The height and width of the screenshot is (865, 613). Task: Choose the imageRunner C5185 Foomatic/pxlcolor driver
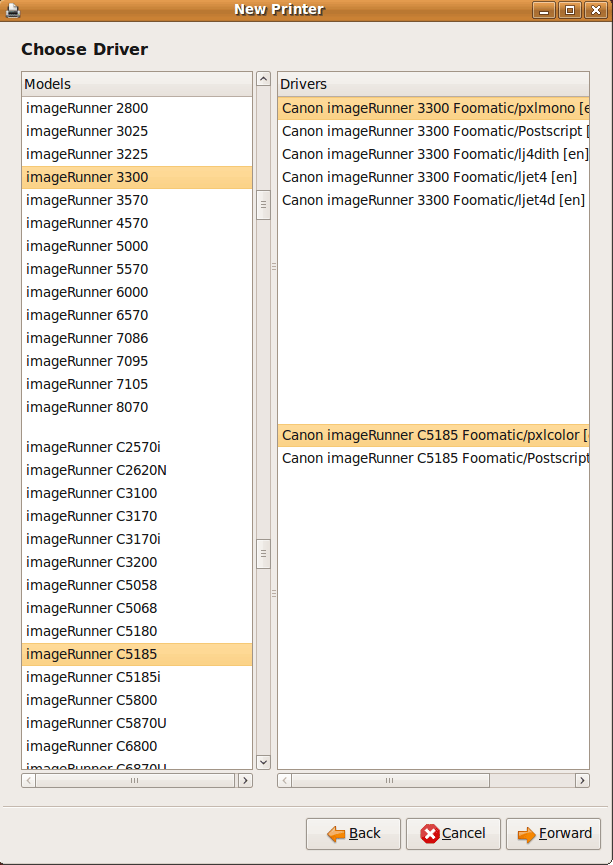(433, 435)
